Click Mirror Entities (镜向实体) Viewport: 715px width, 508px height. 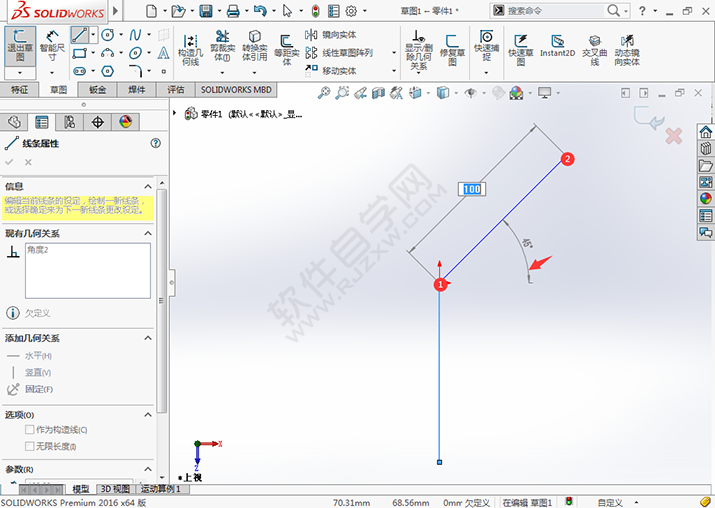(x=331, y=35)
